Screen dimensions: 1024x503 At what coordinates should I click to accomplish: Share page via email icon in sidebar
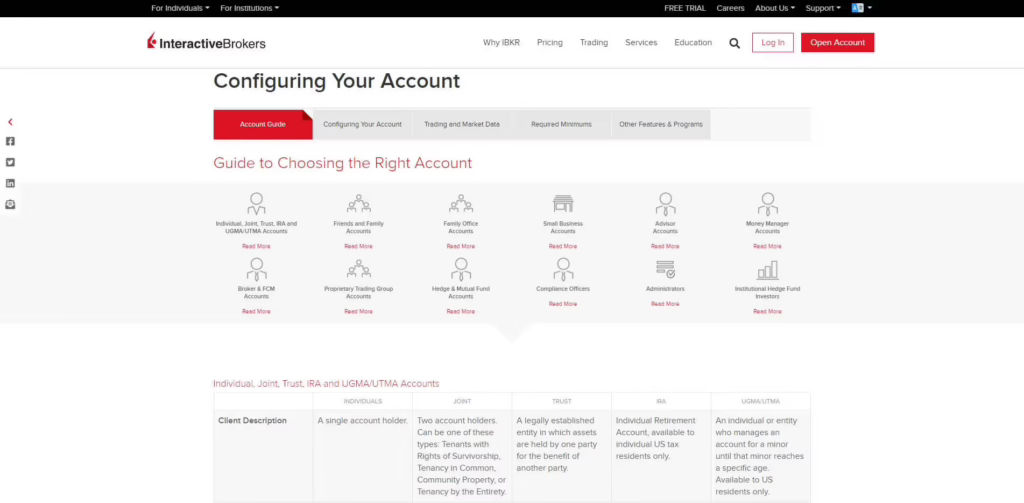[10, 204]
